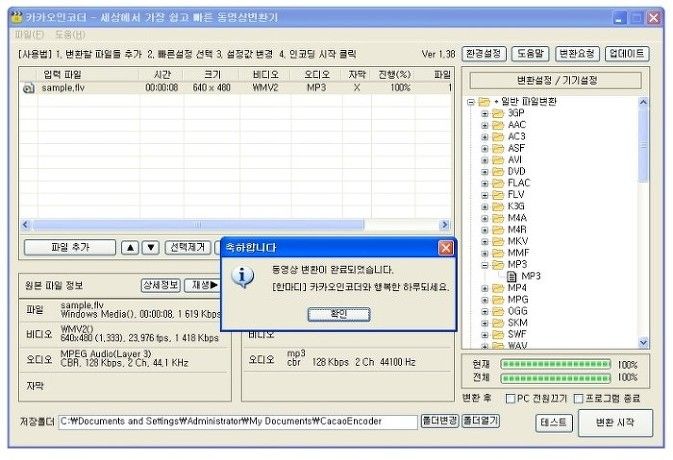The height and width of the screenshot is (460, 673).
Task: Expand the SWF tree node
Action: click(x=485, y=335)
